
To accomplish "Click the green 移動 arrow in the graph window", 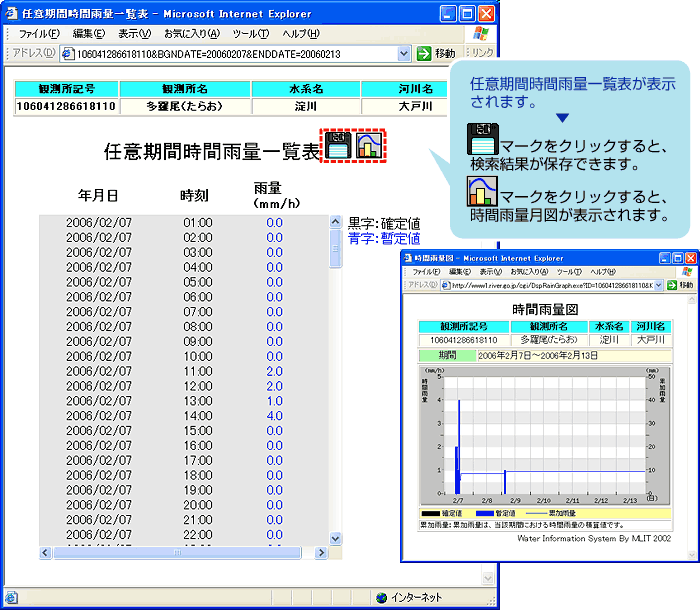I will tap(670, 285).
